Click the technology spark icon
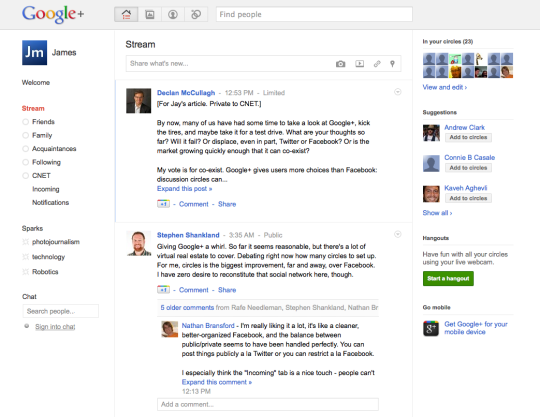The width and height of the screenshot is (540, 417). click(x=25, y=257)
